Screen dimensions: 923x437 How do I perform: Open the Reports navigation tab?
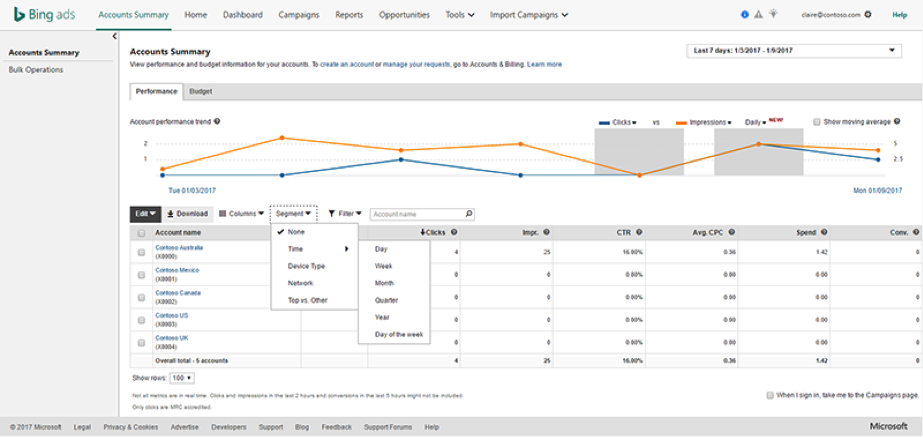pos(349,15)
